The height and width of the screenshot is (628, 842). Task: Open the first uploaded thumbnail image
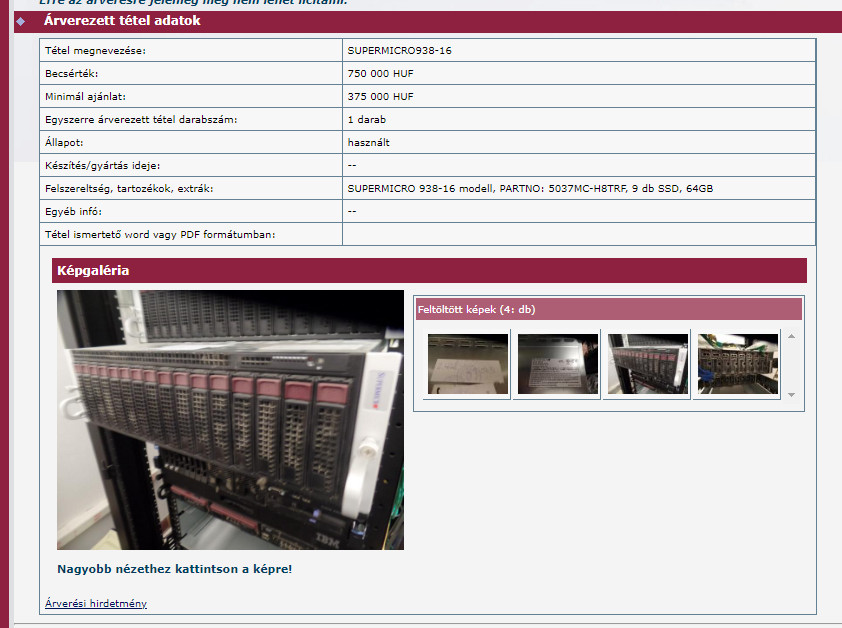[x=468, y=364]
